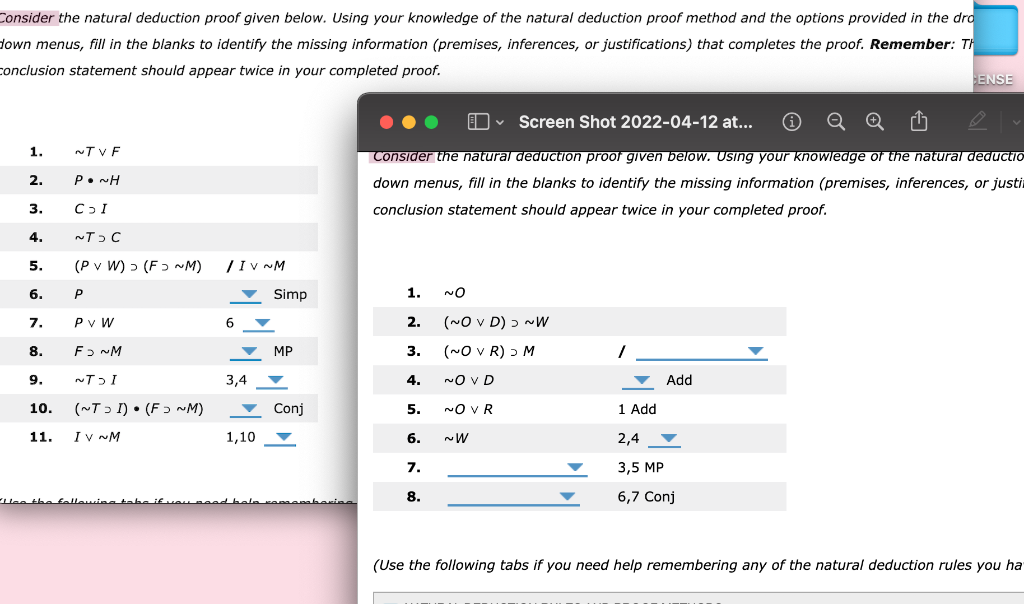
Task: Zoom out using the minus magnifier icon
Action: tap(836, 121)
